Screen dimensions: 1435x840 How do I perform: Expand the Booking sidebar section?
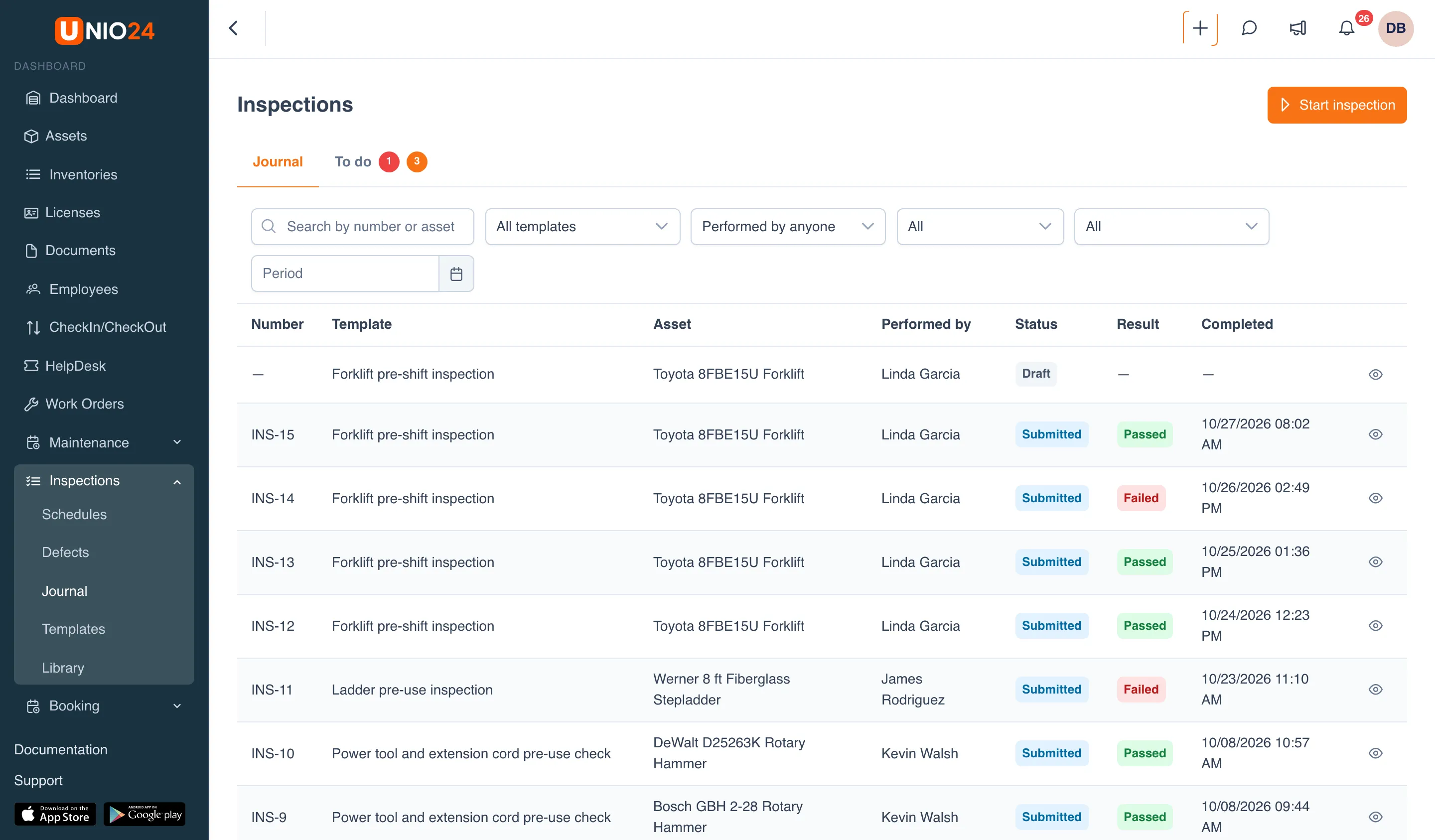click(104, 705)
